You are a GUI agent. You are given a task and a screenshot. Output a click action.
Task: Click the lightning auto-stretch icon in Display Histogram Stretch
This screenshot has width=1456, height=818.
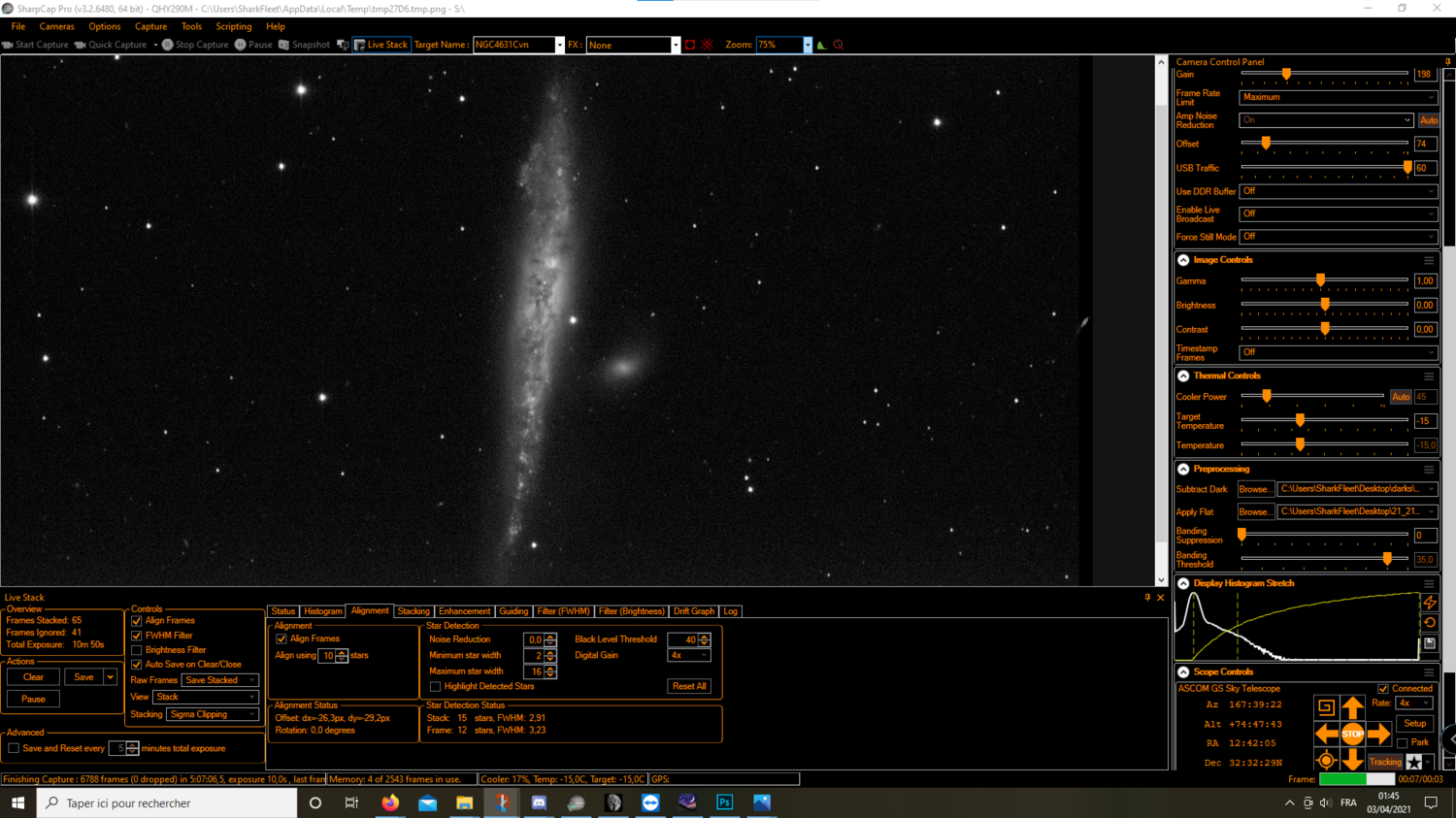[x=1430, y=603]
